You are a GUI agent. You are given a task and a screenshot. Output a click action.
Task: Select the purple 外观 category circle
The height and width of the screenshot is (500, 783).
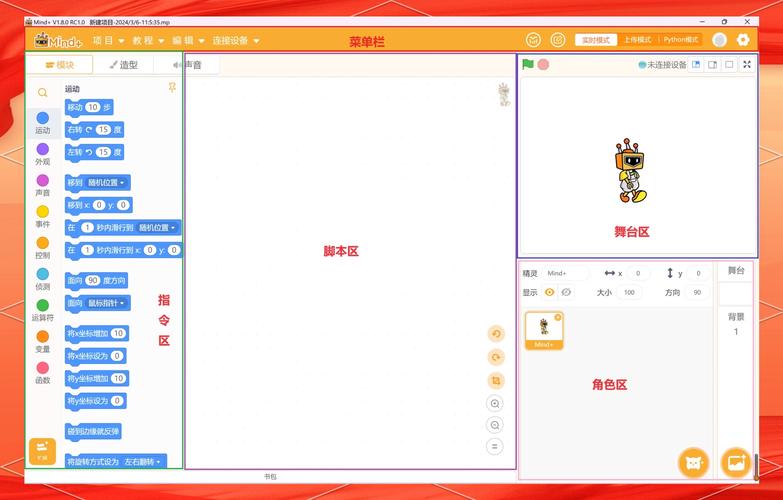42,149
